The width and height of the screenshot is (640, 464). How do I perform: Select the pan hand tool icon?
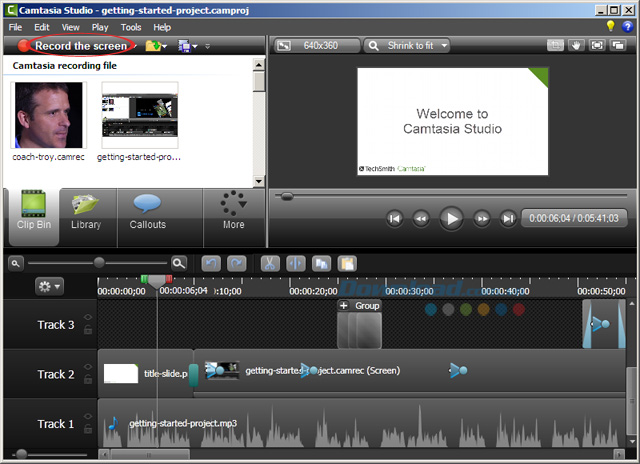tap(576, 45)
